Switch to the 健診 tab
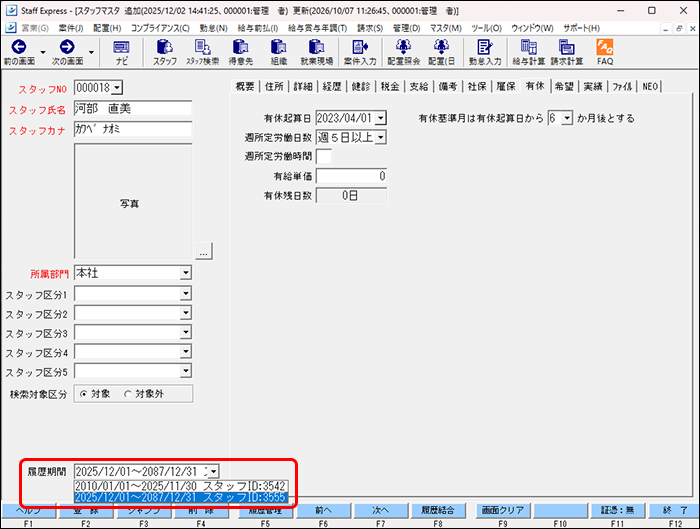 point(361,86)
